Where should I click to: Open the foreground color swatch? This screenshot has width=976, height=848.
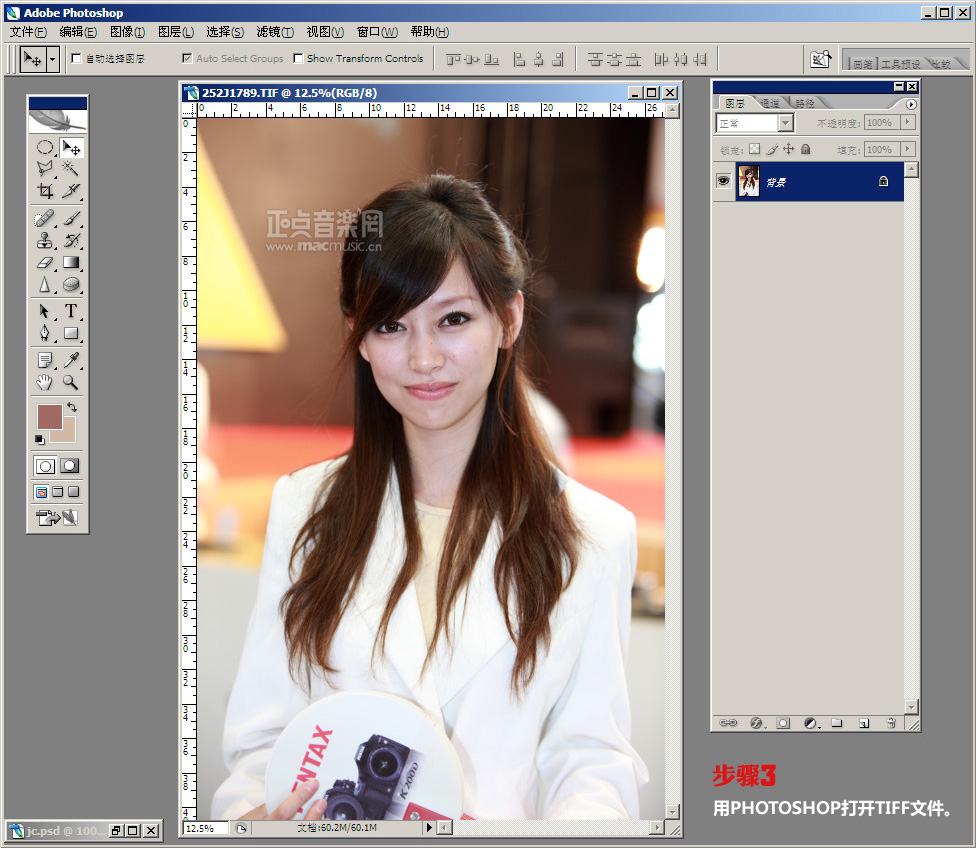(49, 416)
